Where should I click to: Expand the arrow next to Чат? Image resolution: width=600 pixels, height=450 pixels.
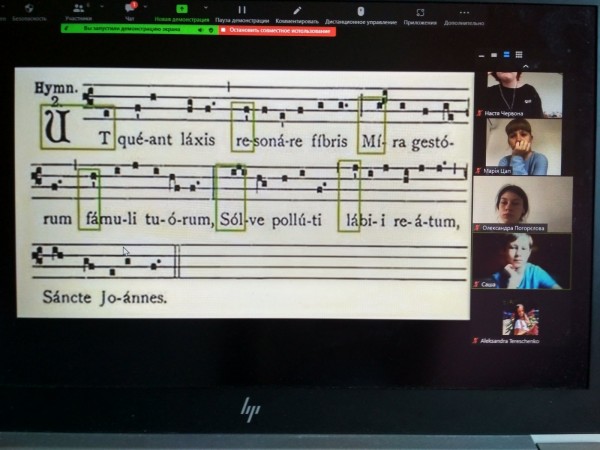145,7
